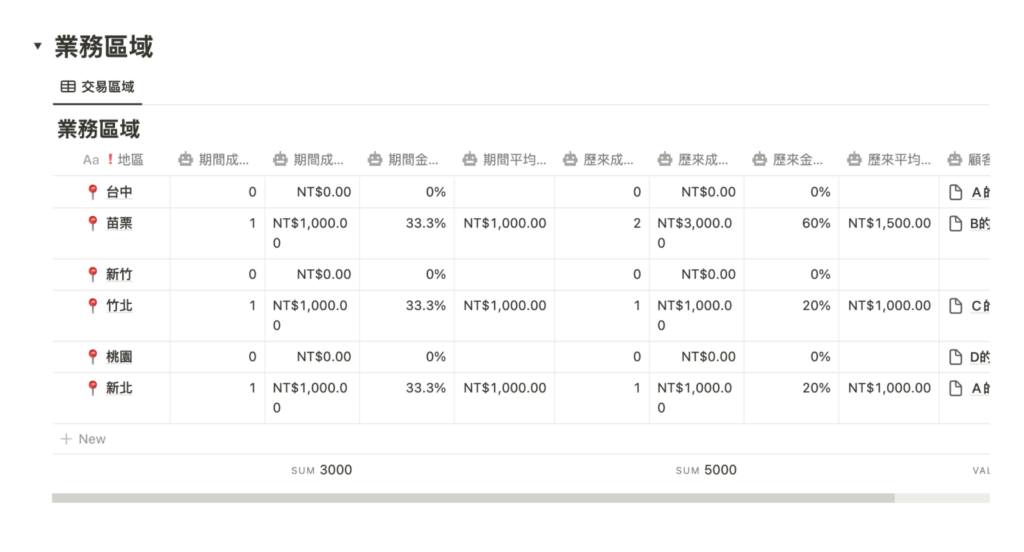Screen dimensions: 1024x552
Task: Open the page icon in 苗栗 row
Action: tap(956, 223)
